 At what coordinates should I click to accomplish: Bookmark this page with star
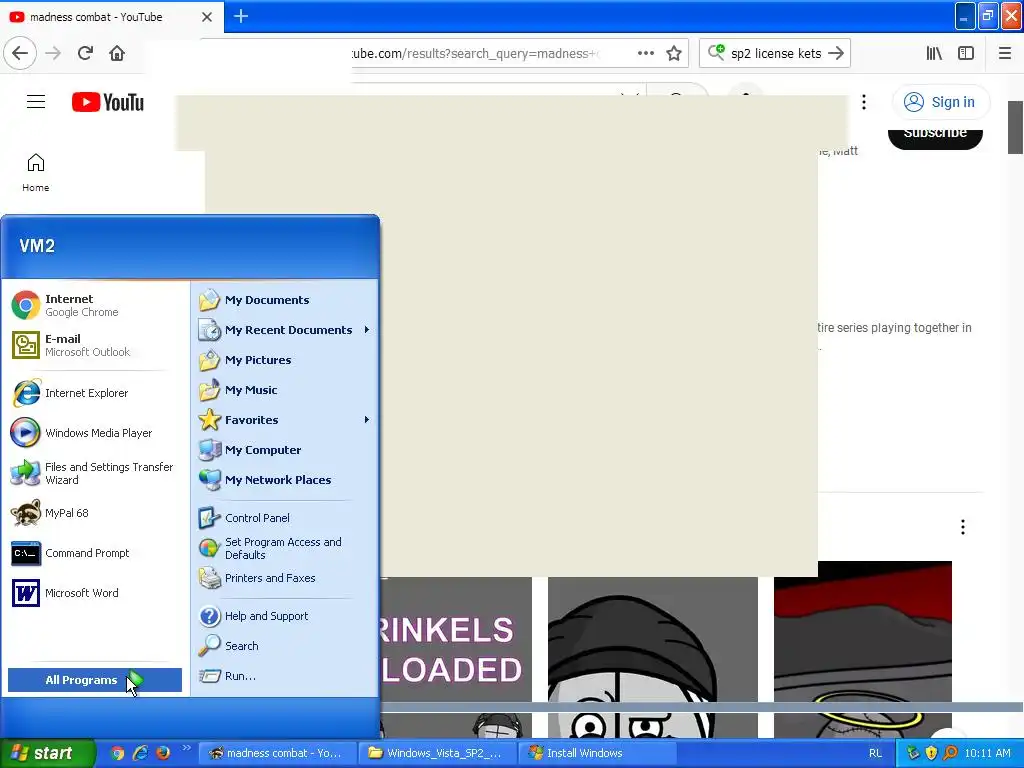pyautogui.click(x=674, y=53)
